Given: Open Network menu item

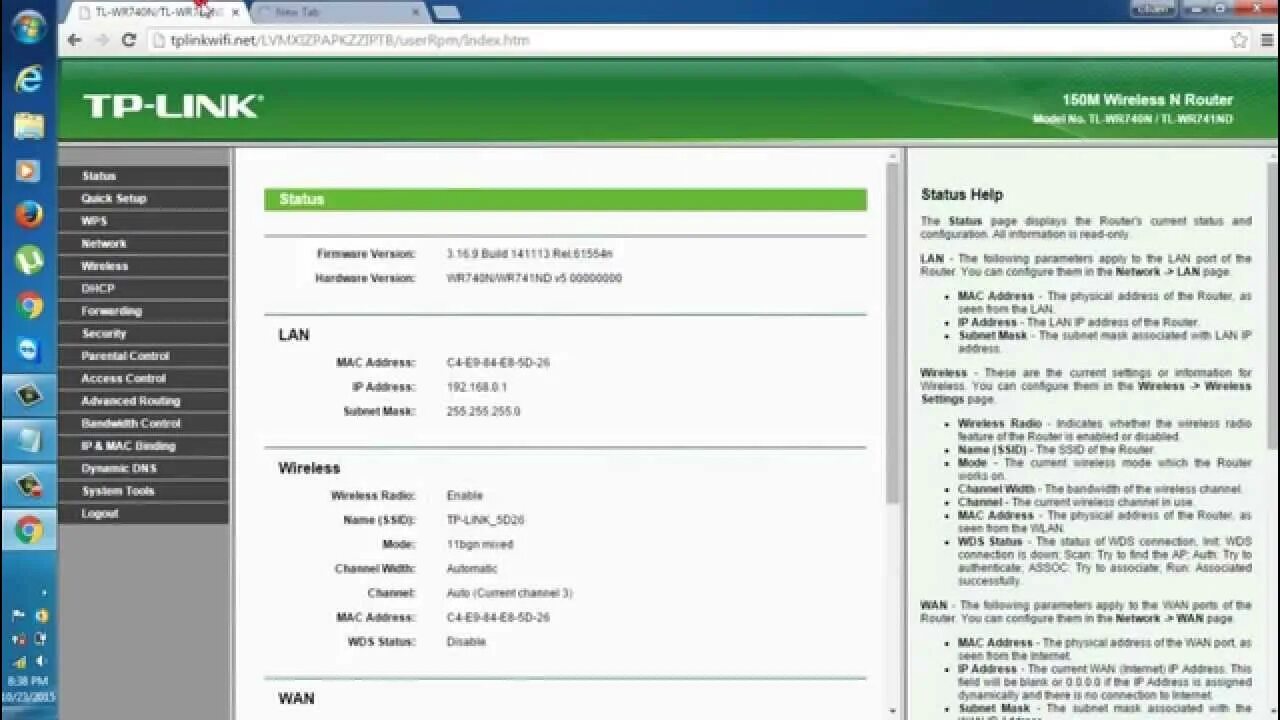Looking at the screenshot, I should pyautogui.click(x=143, y=244).
